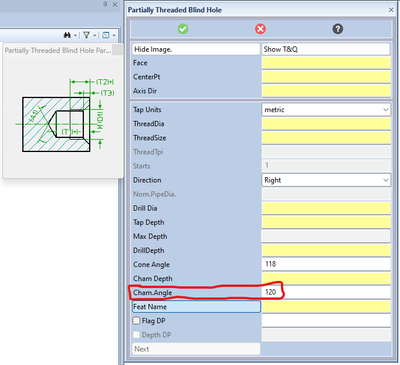Viewport: 400px width, 365px height.
Task: Open dropdown arrow next to layout icon
Action: point(114,35)
